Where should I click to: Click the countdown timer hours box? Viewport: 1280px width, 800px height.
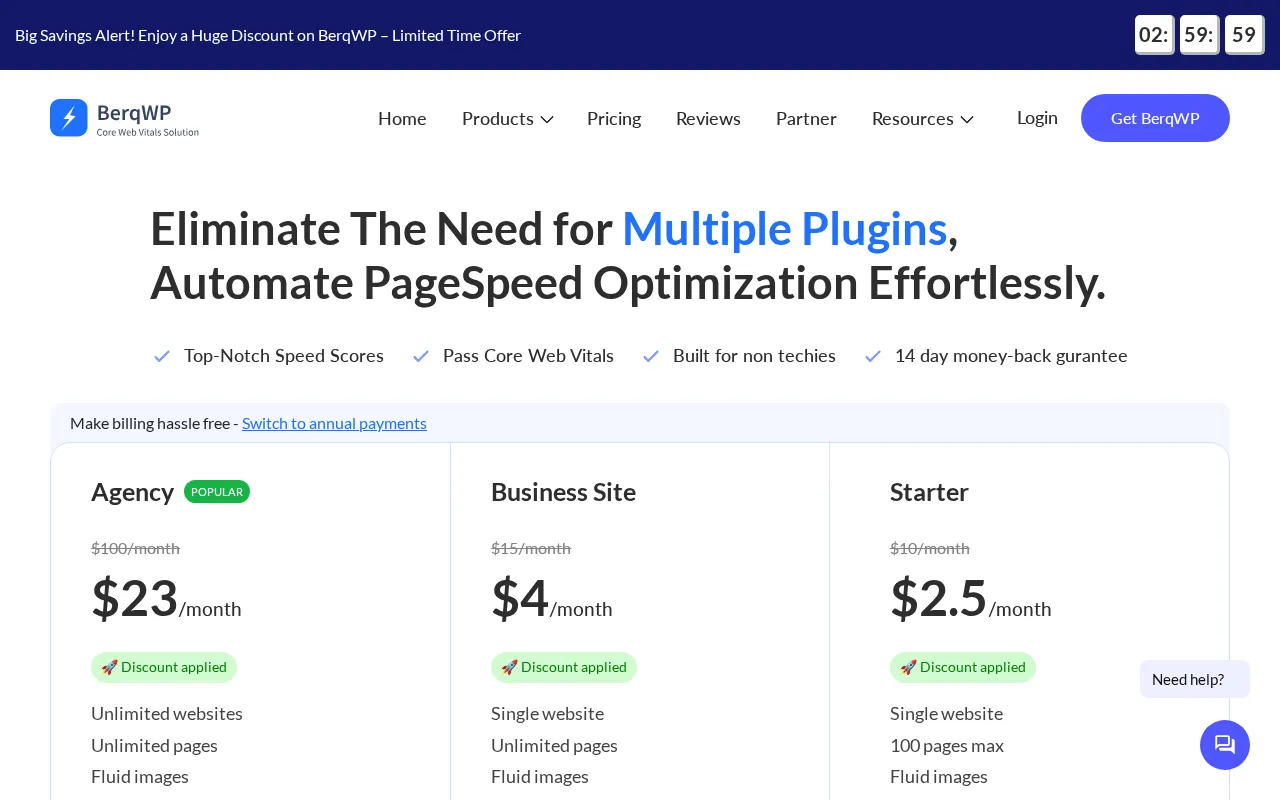1154,35
